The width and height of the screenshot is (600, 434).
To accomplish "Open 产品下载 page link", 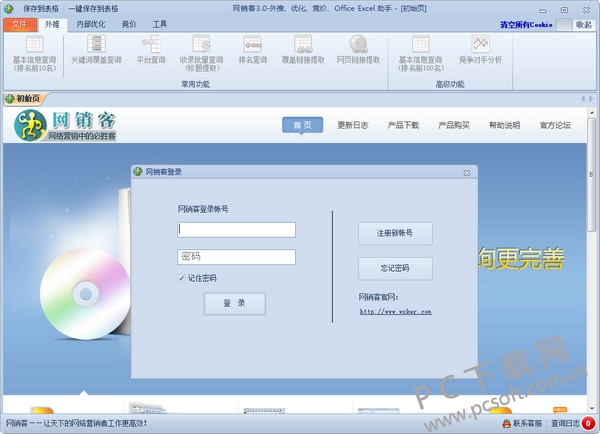I will click(x=403, y=125).
